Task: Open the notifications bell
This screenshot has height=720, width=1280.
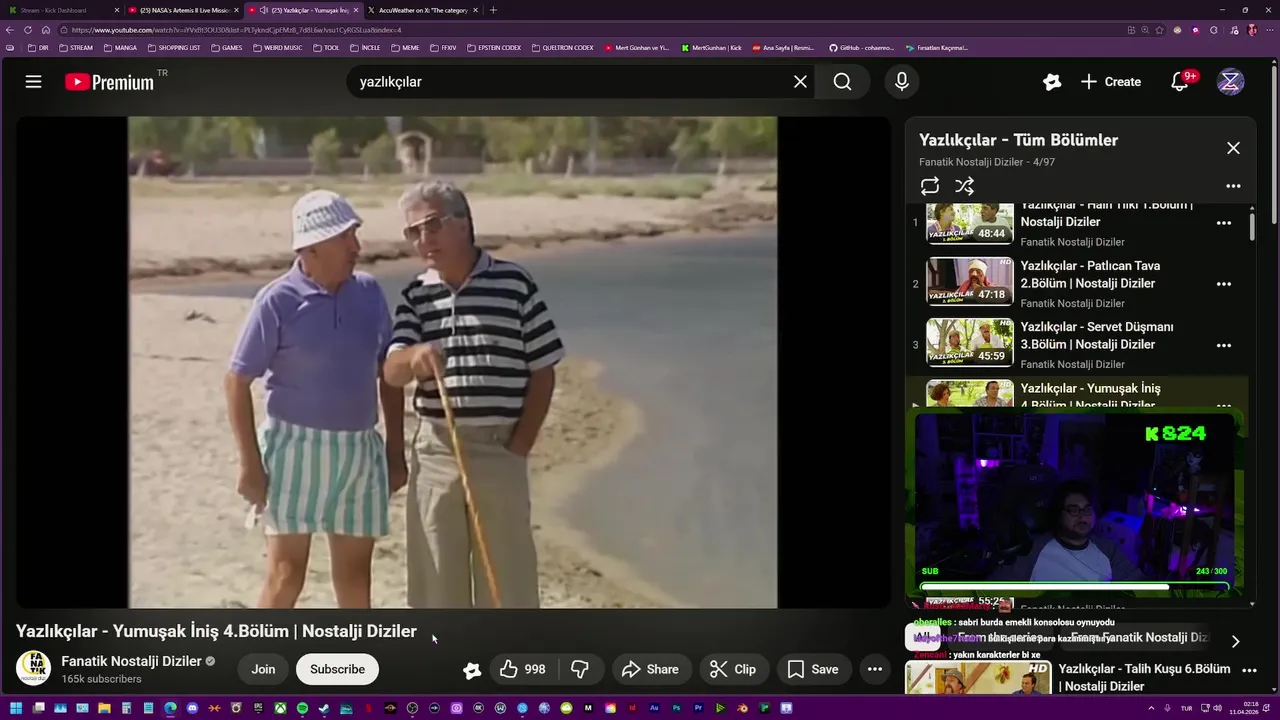Action: (x=1181, y=82)
